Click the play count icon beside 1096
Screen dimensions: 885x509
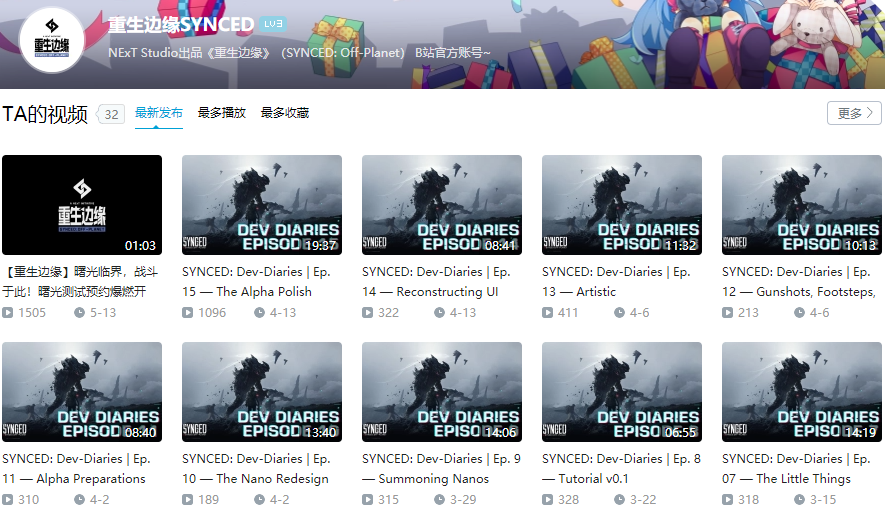(x=187, y=313)
